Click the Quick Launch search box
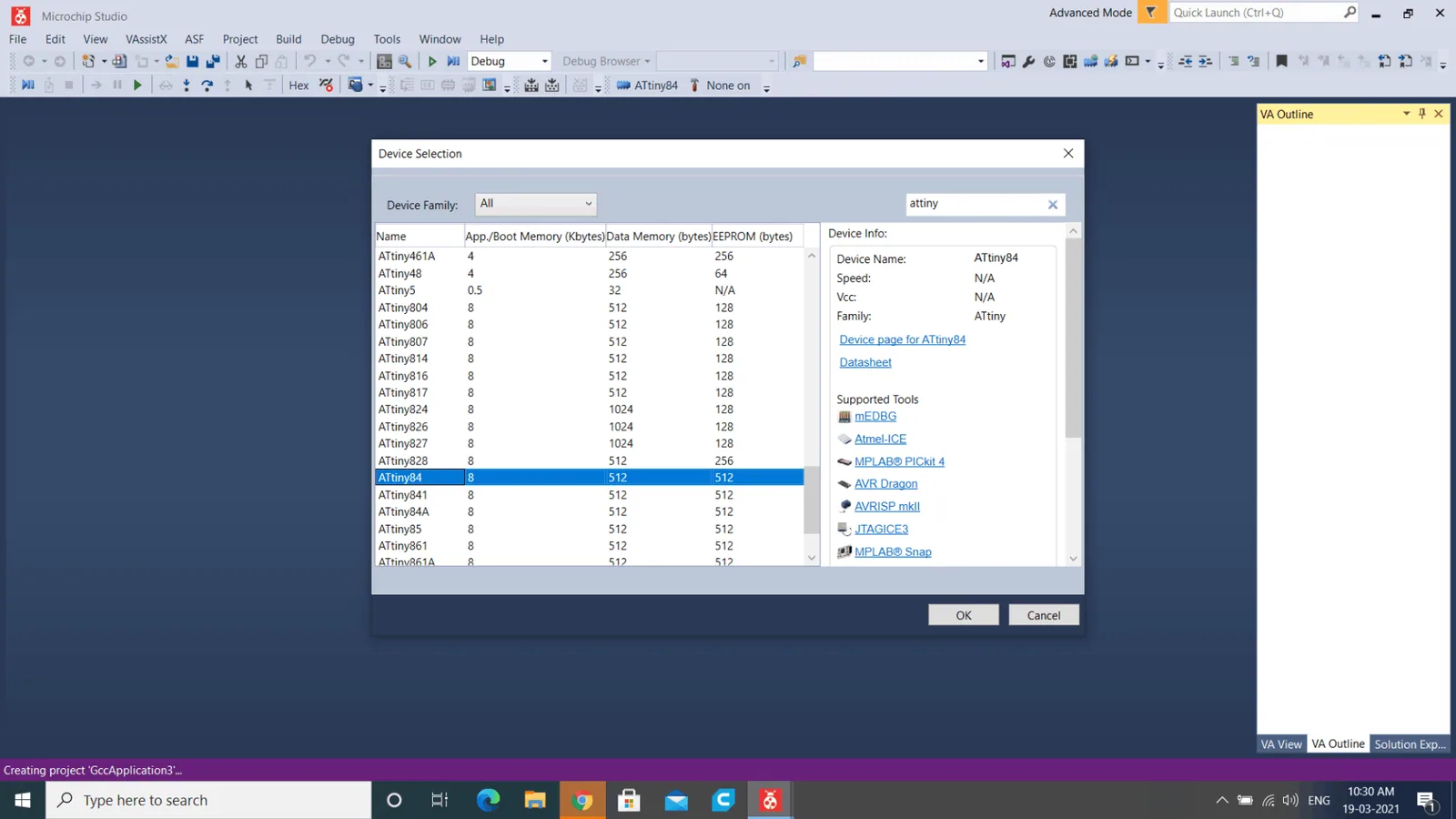The image size is (1456, 819). pyautogui.click(x=1256, y=12)
